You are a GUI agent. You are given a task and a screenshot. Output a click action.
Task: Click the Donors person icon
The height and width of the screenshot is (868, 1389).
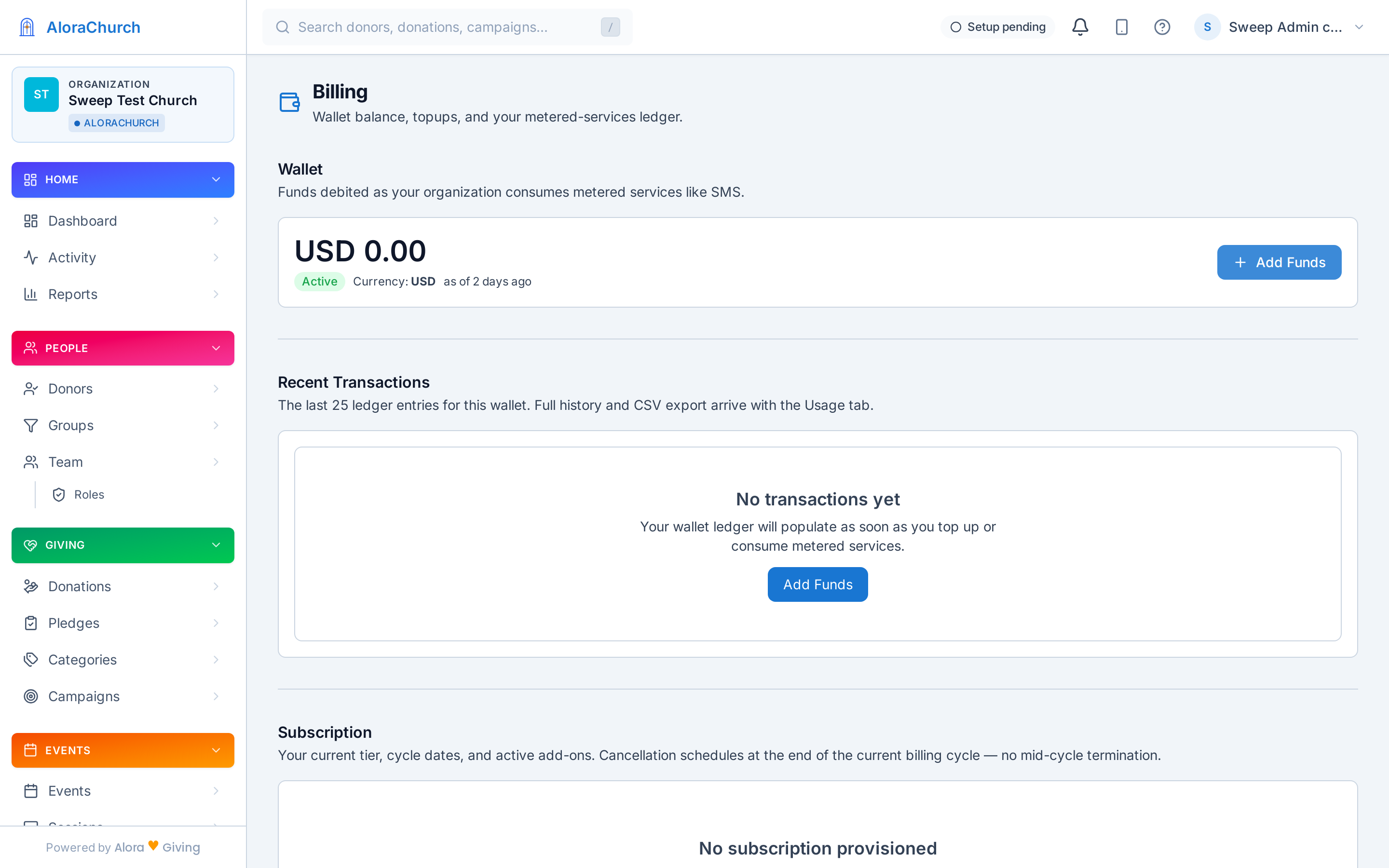tap(31, 389)
